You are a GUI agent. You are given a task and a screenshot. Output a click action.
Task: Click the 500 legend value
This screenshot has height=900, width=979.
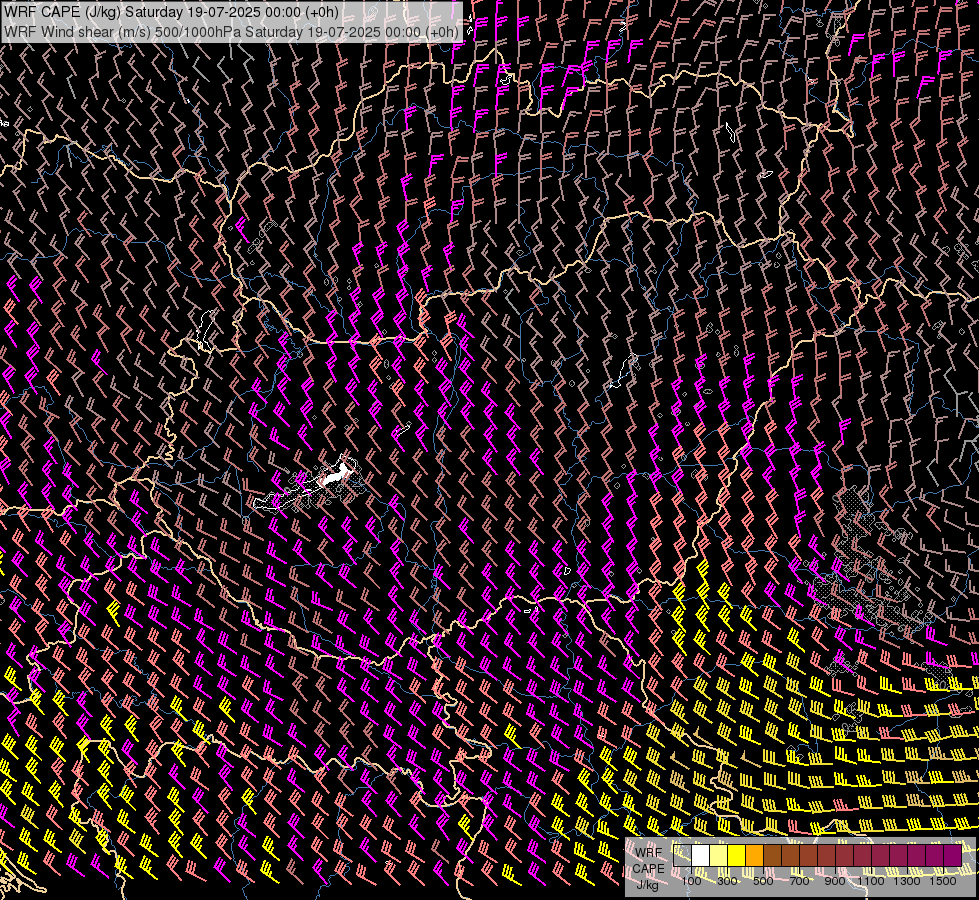pyautogui.click(x=763, y=881)
